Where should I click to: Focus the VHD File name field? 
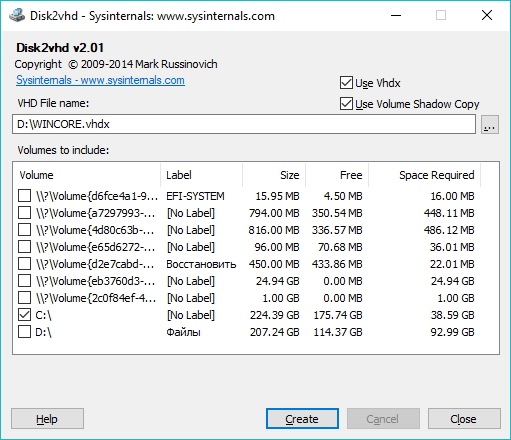(x=244, y=124)
